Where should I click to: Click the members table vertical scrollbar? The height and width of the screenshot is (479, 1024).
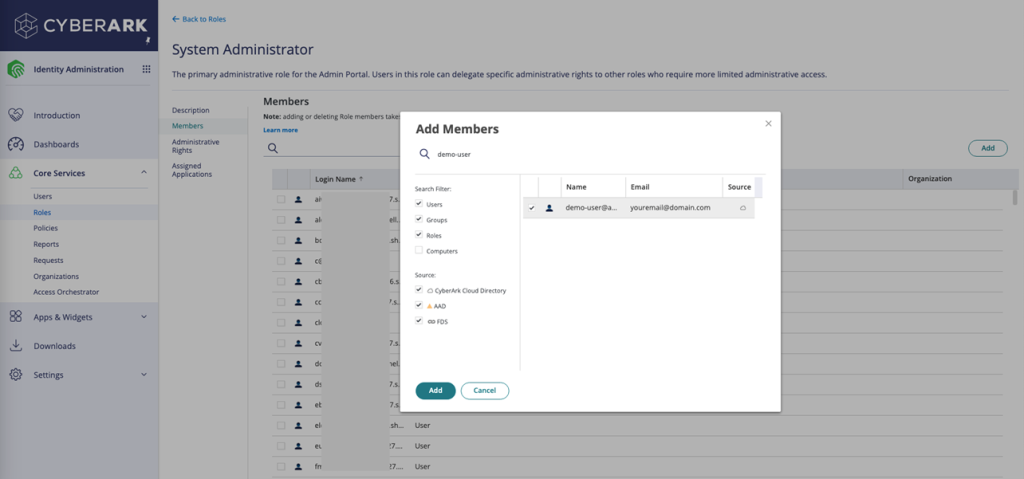tap(1015, 197)
